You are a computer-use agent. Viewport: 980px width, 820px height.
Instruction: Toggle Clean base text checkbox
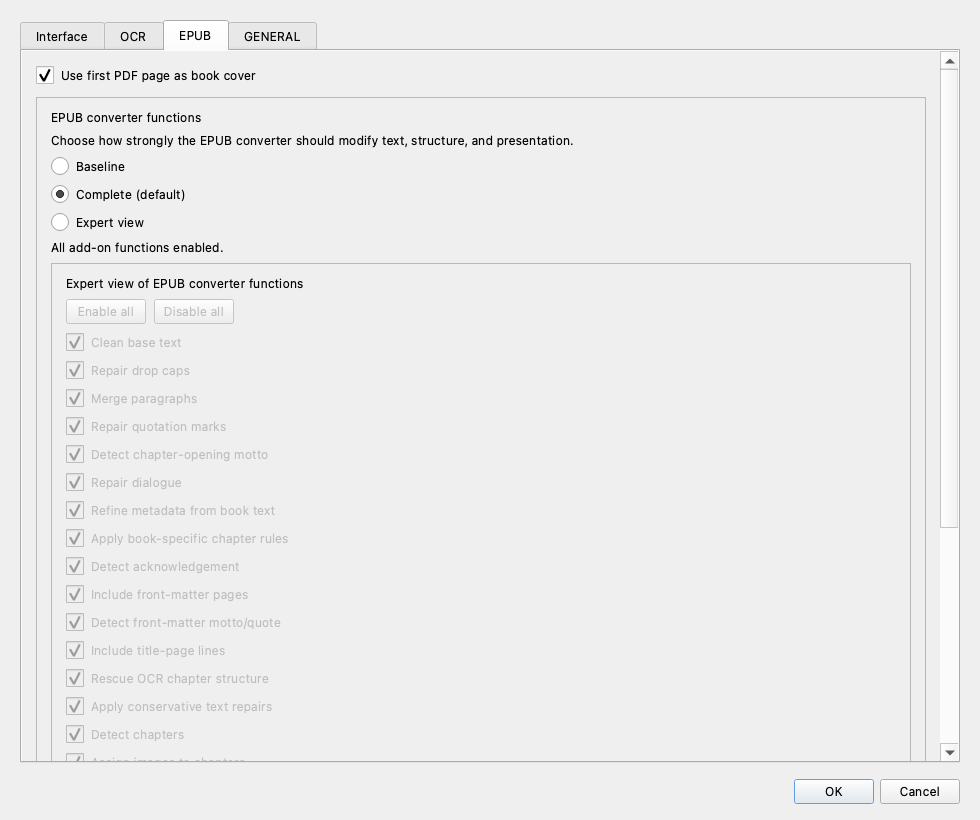75,342
